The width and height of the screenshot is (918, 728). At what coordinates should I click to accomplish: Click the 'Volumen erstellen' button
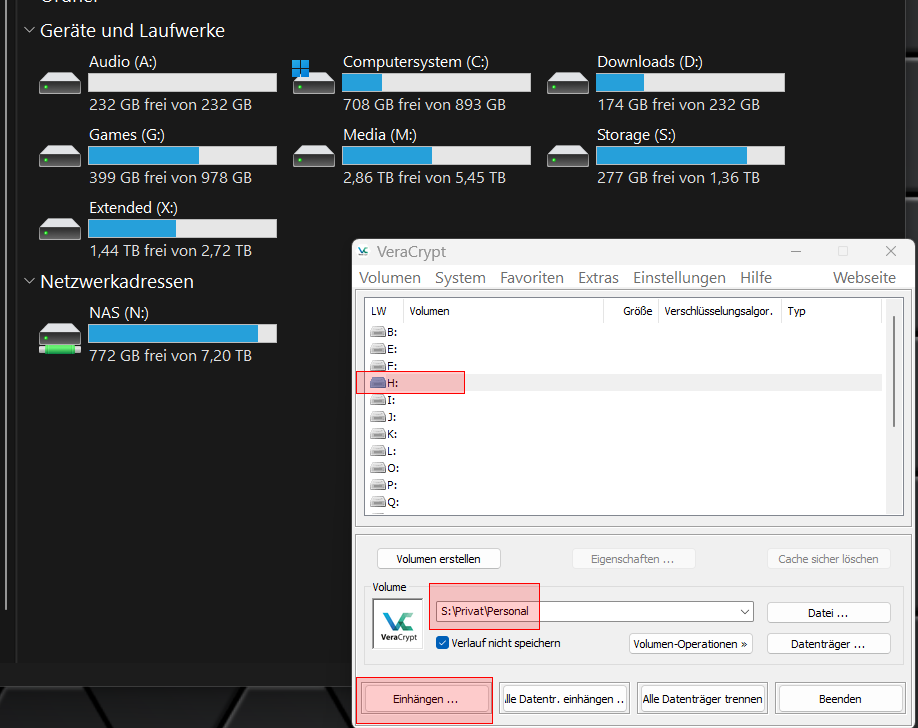click(439, 559)
